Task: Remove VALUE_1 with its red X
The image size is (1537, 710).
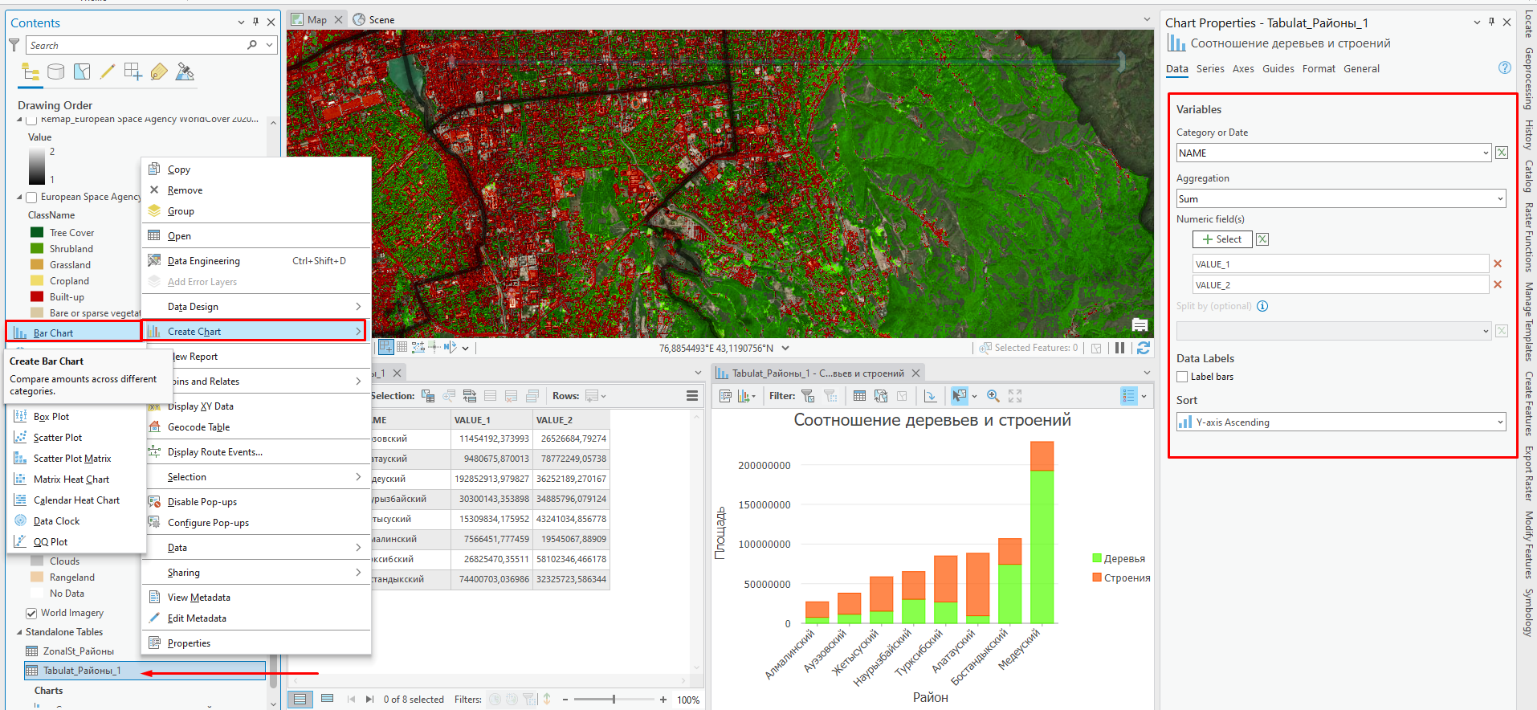Action: pos(1497,264)
